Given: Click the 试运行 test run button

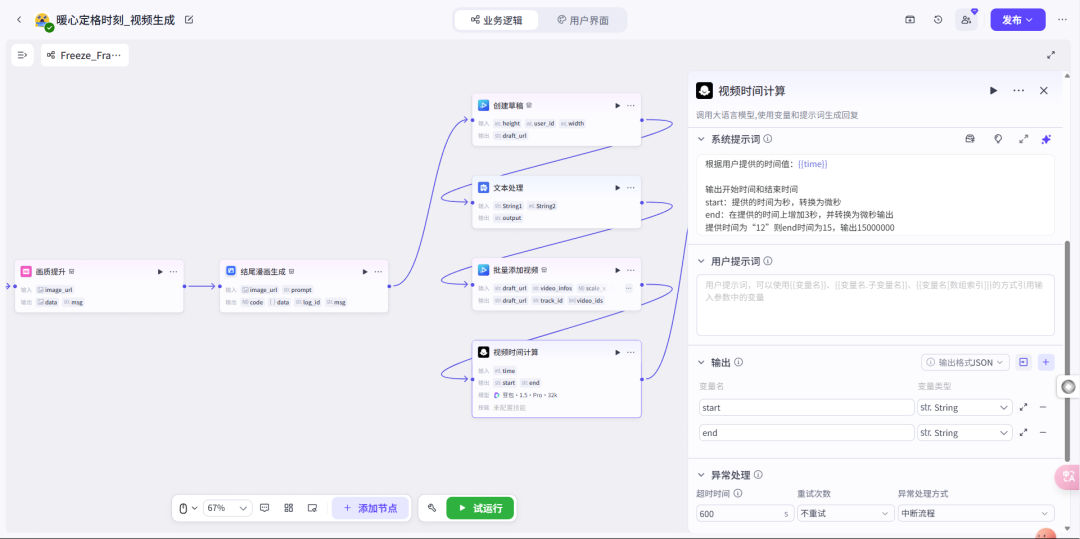Looking at the screenshot, I should (x=479, y=508).
